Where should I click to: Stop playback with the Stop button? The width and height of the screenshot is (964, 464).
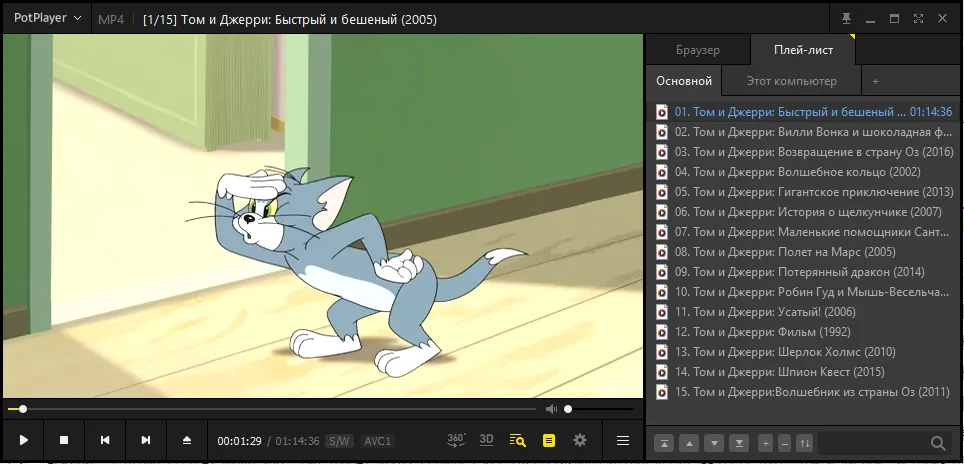tap(64, 440)
